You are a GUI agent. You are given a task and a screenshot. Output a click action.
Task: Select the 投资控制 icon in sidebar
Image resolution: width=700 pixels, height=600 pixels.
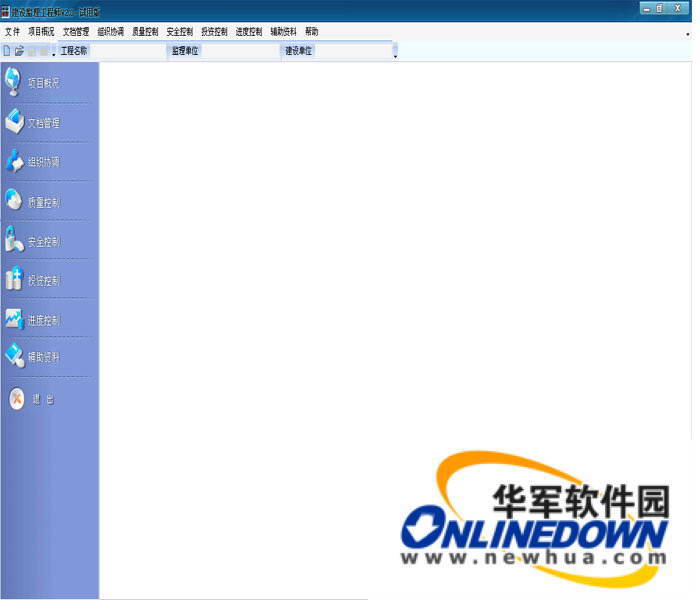[x=14, y=279]
